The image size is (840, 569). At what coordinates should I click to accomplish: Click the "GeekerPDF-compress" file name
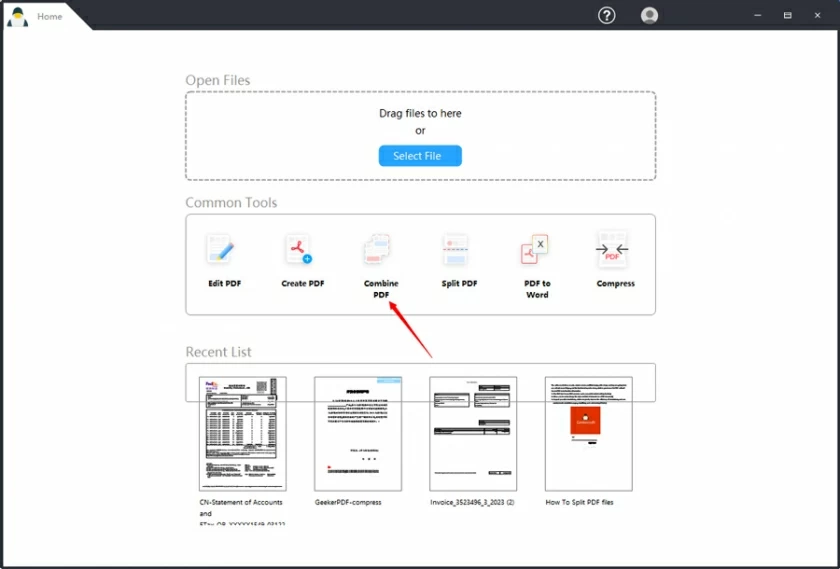[348, 502]
